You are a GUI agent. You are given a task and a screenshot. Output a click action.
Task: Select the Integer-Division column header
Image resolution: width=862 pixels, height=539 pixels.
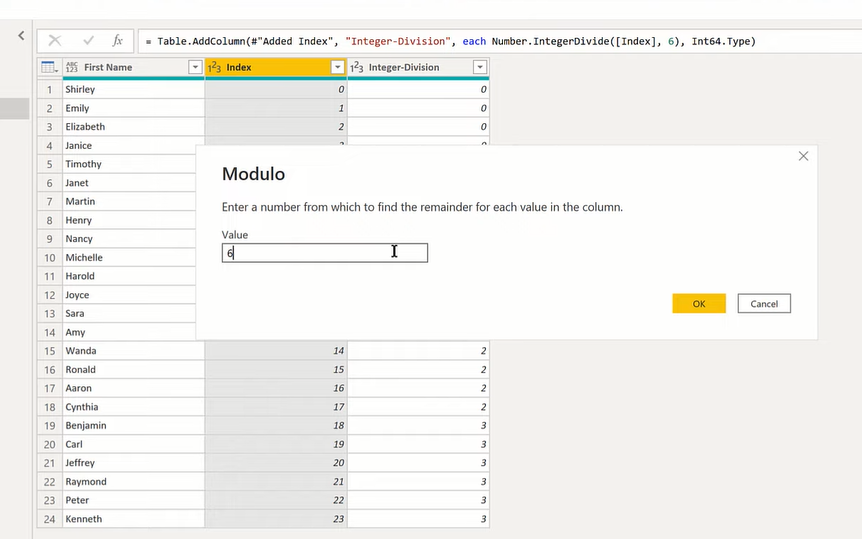coord(418,67)
